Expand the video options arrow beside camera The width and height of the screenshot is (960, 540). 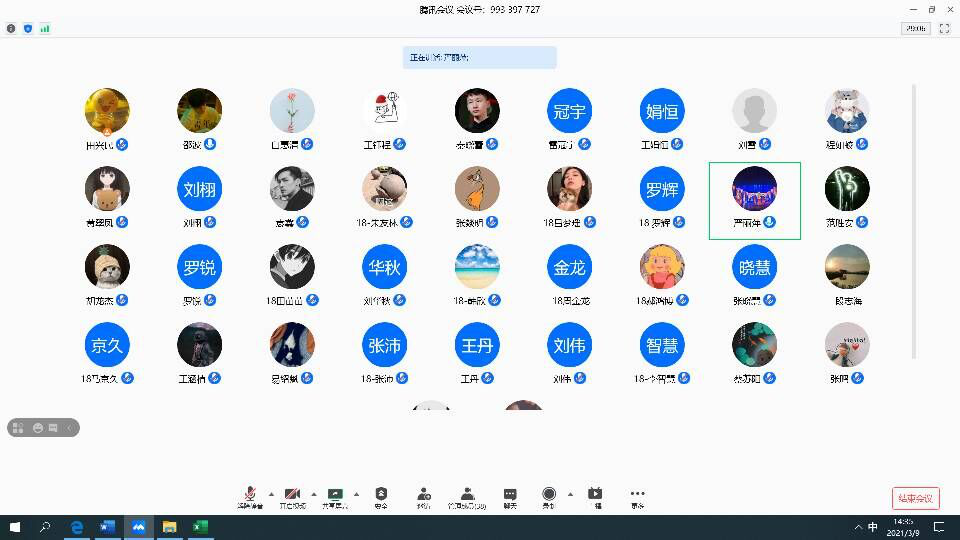[313, 494]
